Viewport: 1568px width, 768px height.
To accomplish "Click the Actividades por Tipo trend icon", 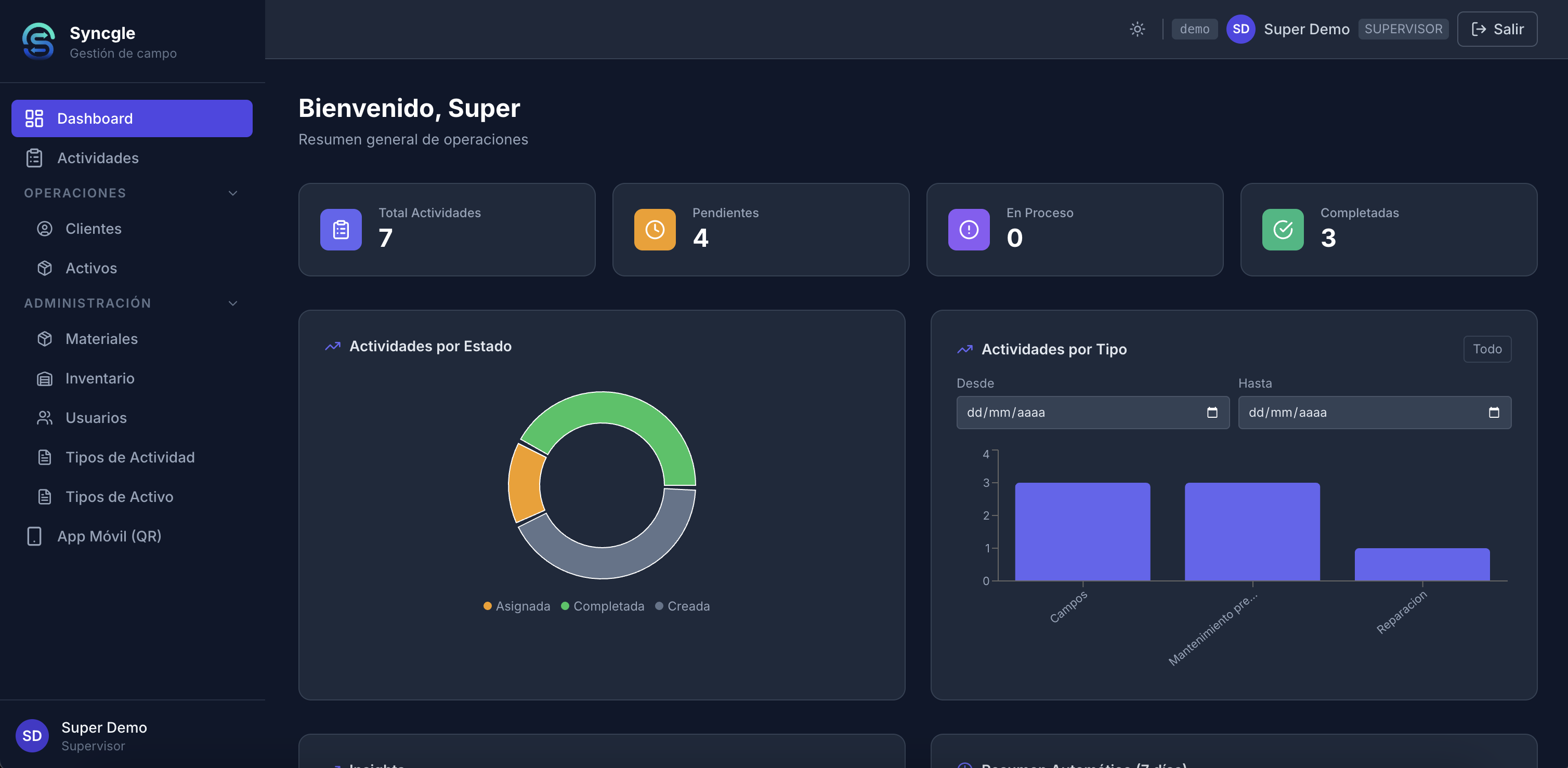I will (965, 349).
